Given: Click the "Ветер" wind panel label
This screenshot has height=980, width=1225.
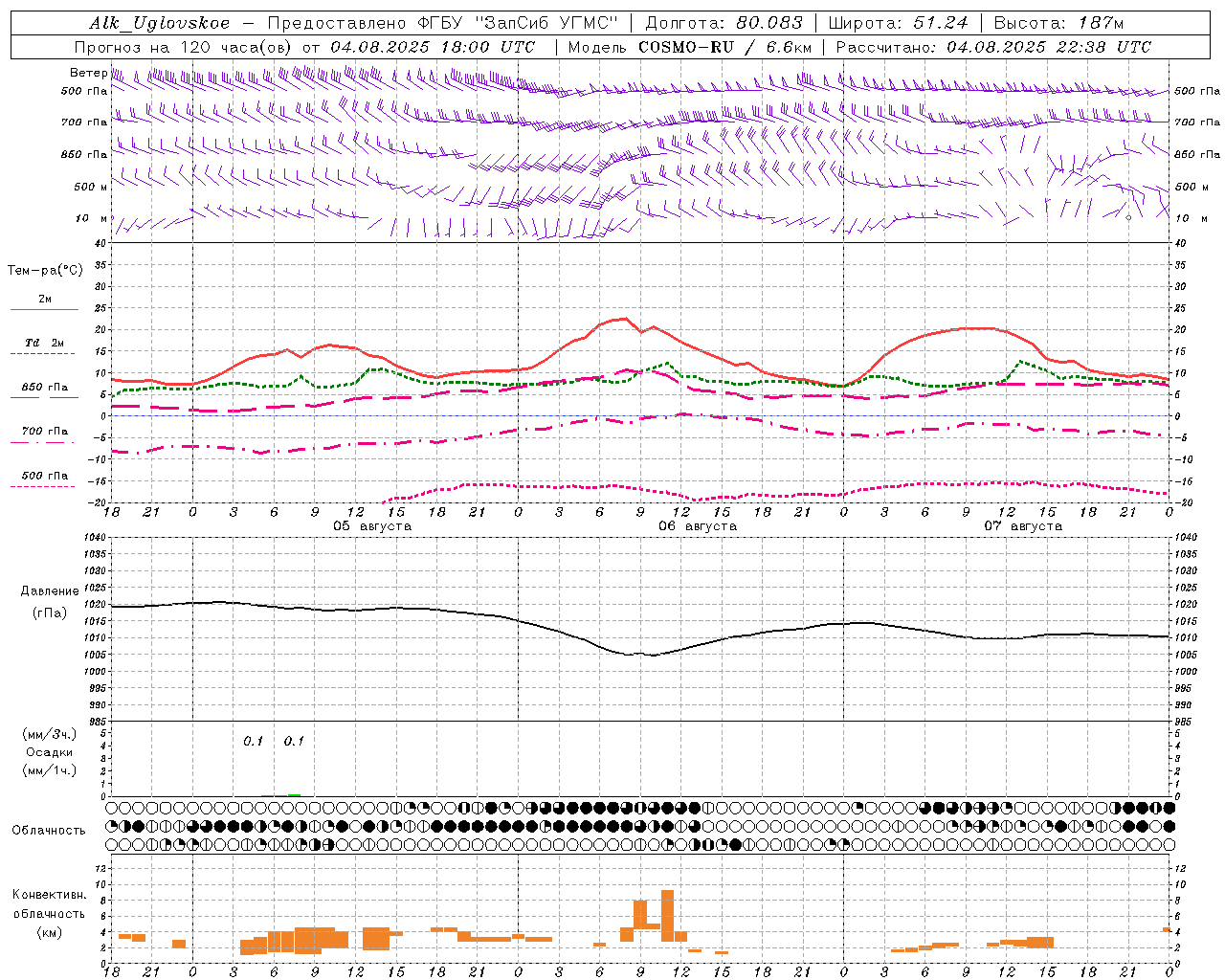Looking at the screenshot, I should pos(88,73).
